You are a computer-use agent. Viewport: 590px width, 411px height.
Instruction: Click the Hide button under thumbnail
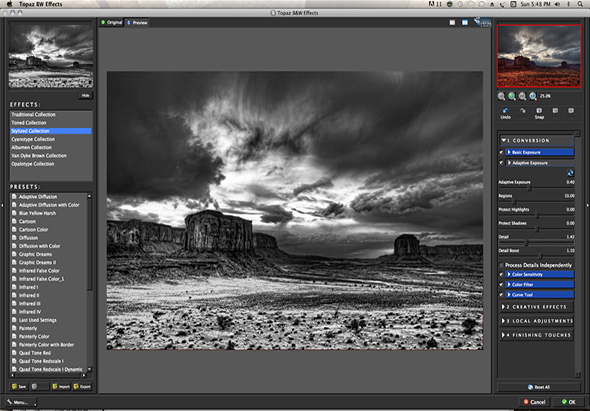(x=85, y=95)
